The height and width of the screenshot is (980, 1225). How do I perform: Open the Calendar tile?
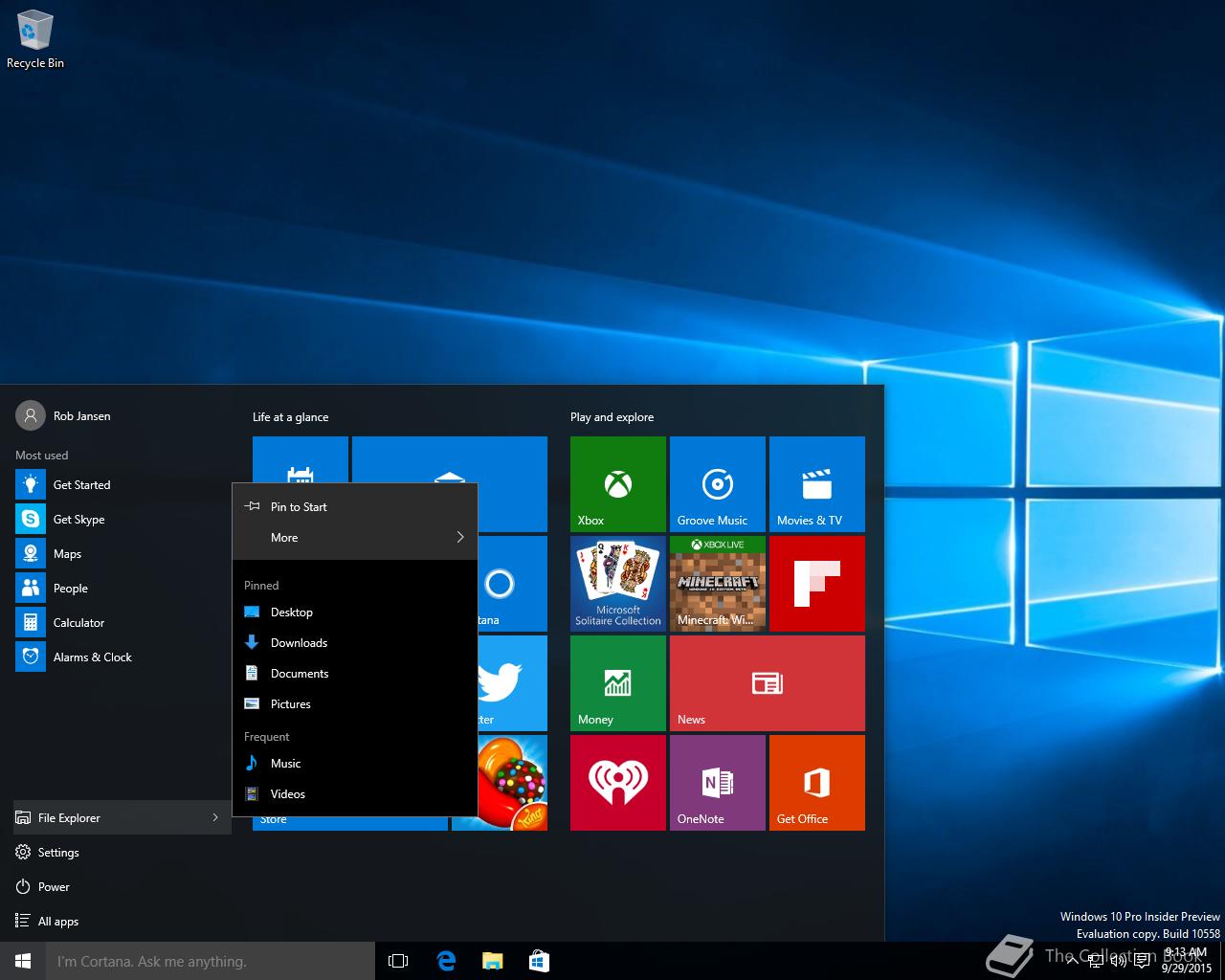(x=301, y=459)
